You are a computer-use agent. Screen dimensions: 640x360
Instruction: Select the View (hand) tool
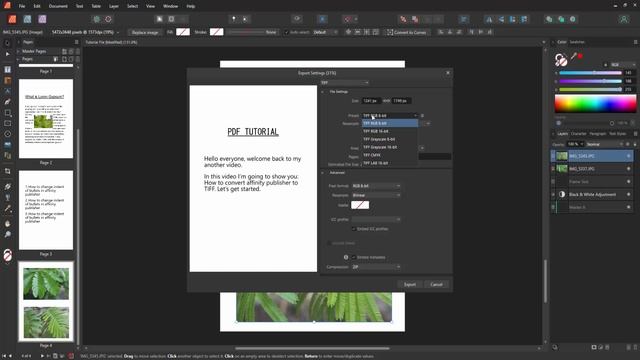pyautogui.click(x=7, y=224)
